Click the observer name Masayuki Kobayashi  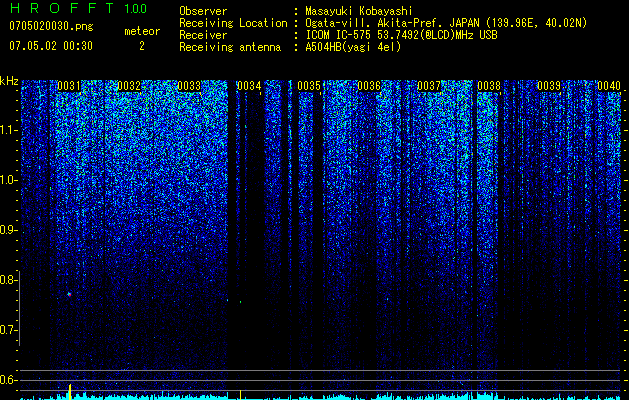pos(359,11)
